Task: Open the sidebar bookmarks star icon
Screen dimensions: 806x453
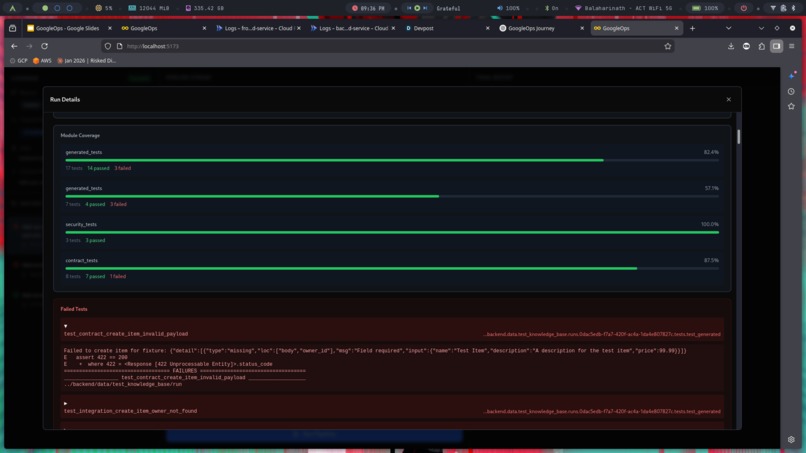Action: 791,106
